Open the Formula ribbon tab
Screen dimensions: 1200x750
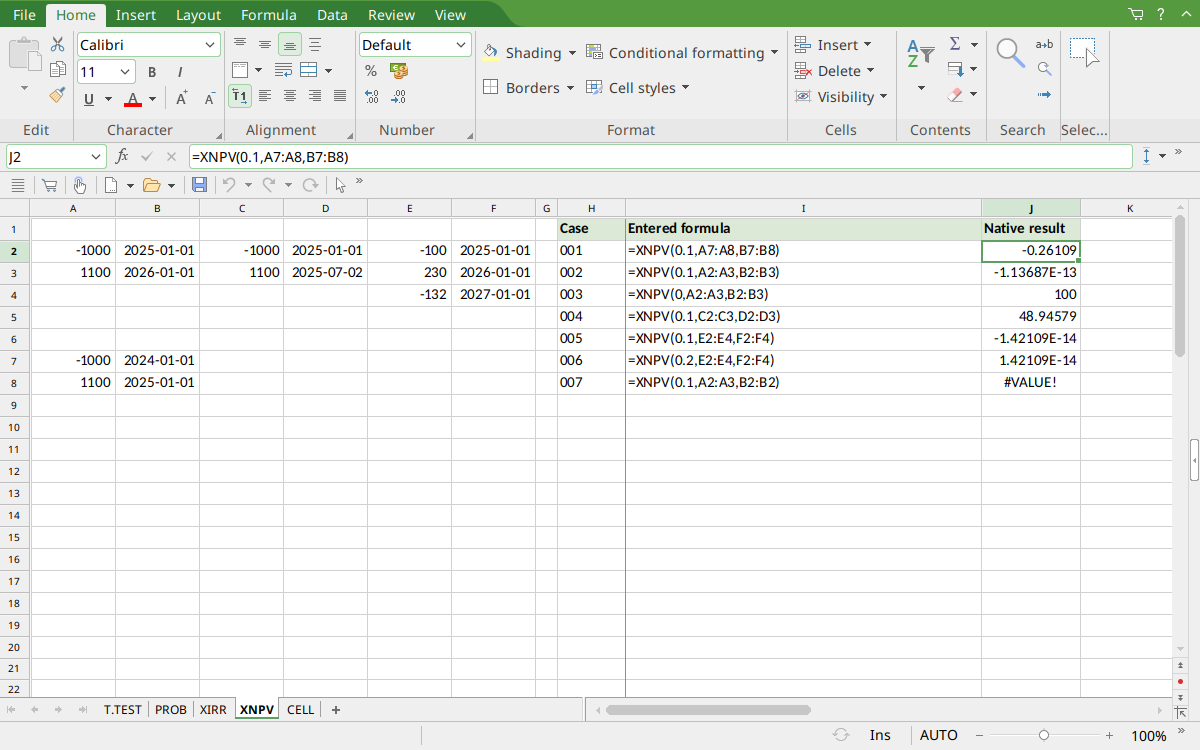[x=269, y=15]
